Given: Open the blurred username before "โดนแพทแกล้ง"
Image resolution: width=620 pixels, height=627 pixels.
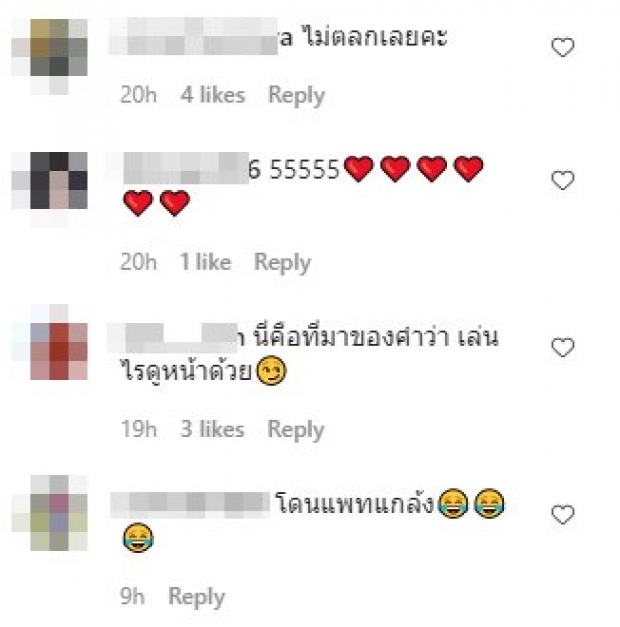Looking at the screenshot, I should pyautogui.click(x=190, y=505).
